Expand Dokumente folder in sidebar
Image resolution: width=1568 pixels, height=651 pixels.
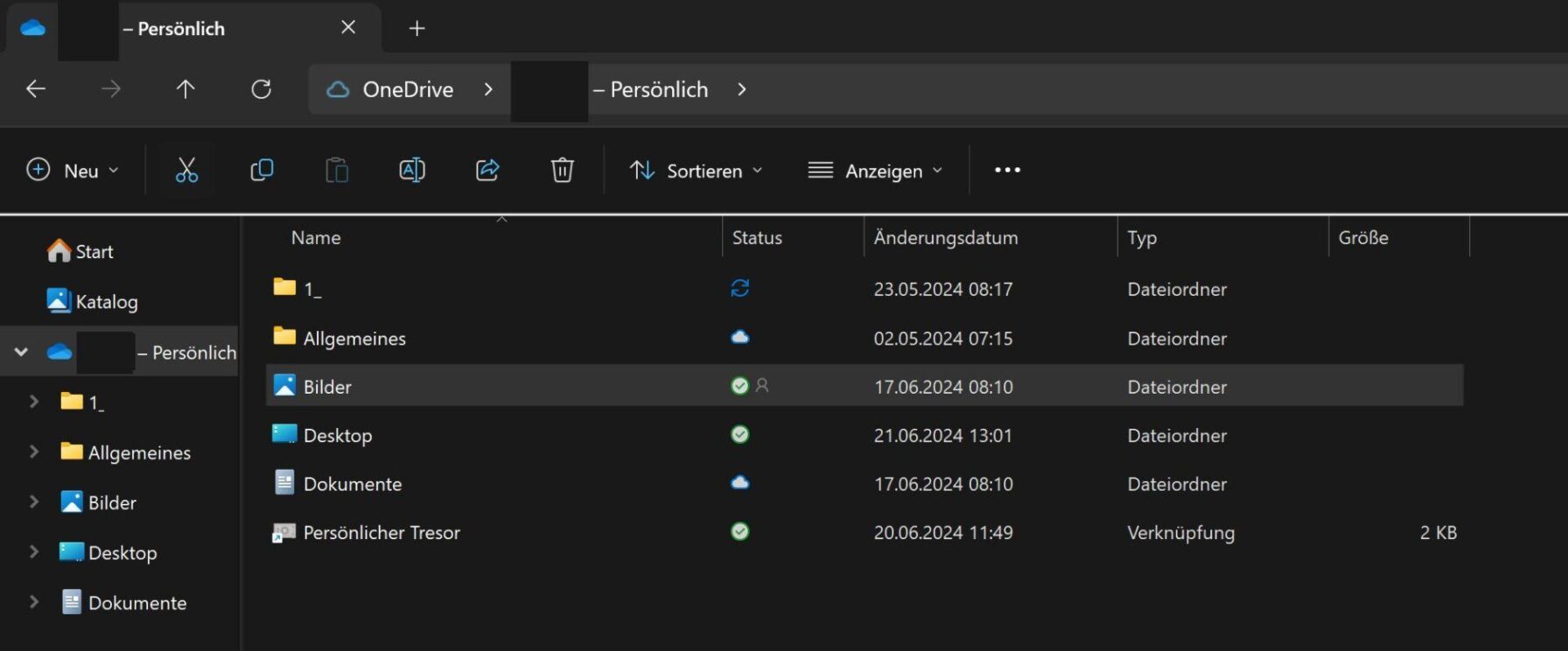point(34,602)
